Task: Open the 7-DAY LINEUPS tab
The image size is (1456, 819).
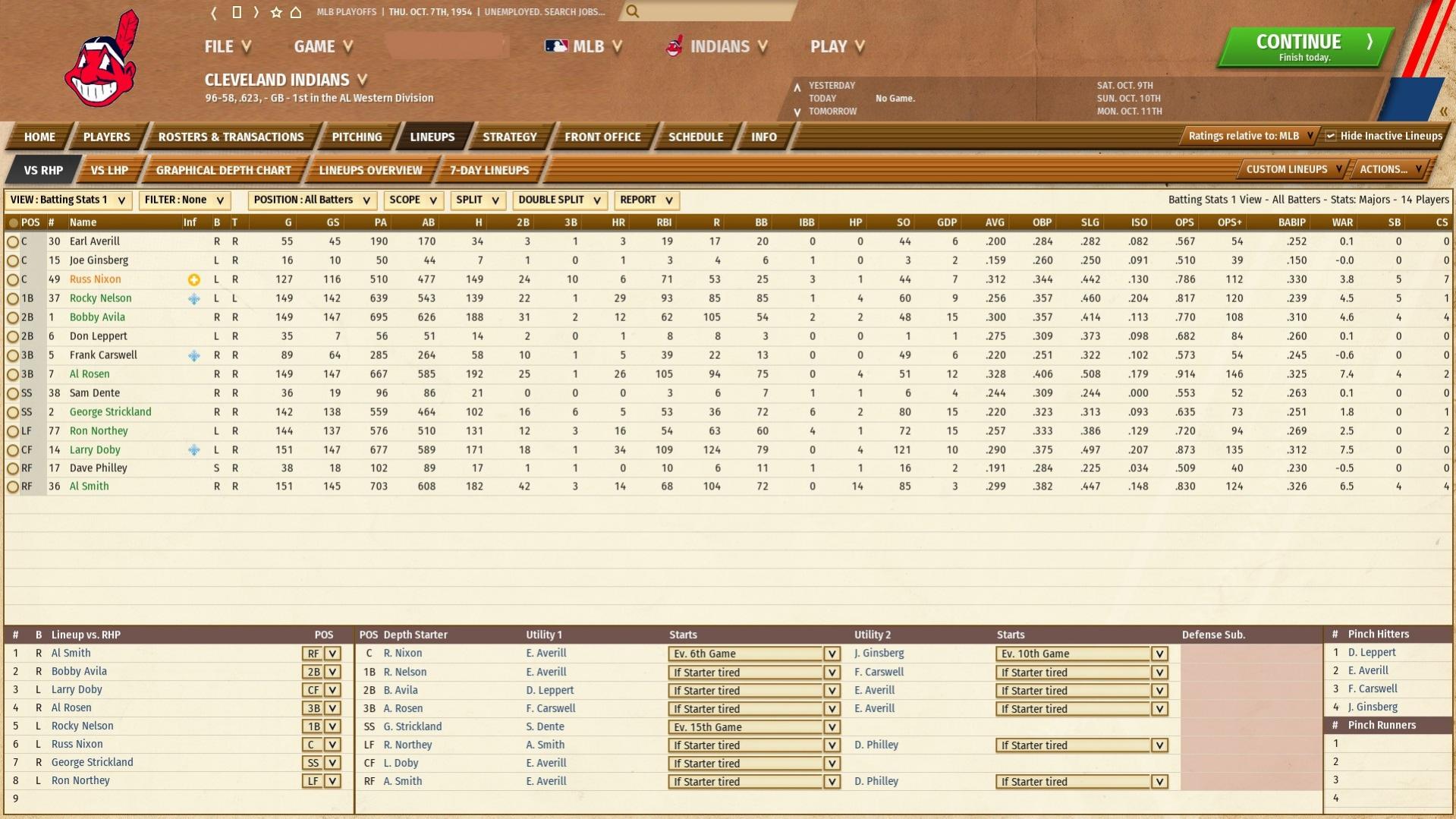Action: (x=489, y=170)
